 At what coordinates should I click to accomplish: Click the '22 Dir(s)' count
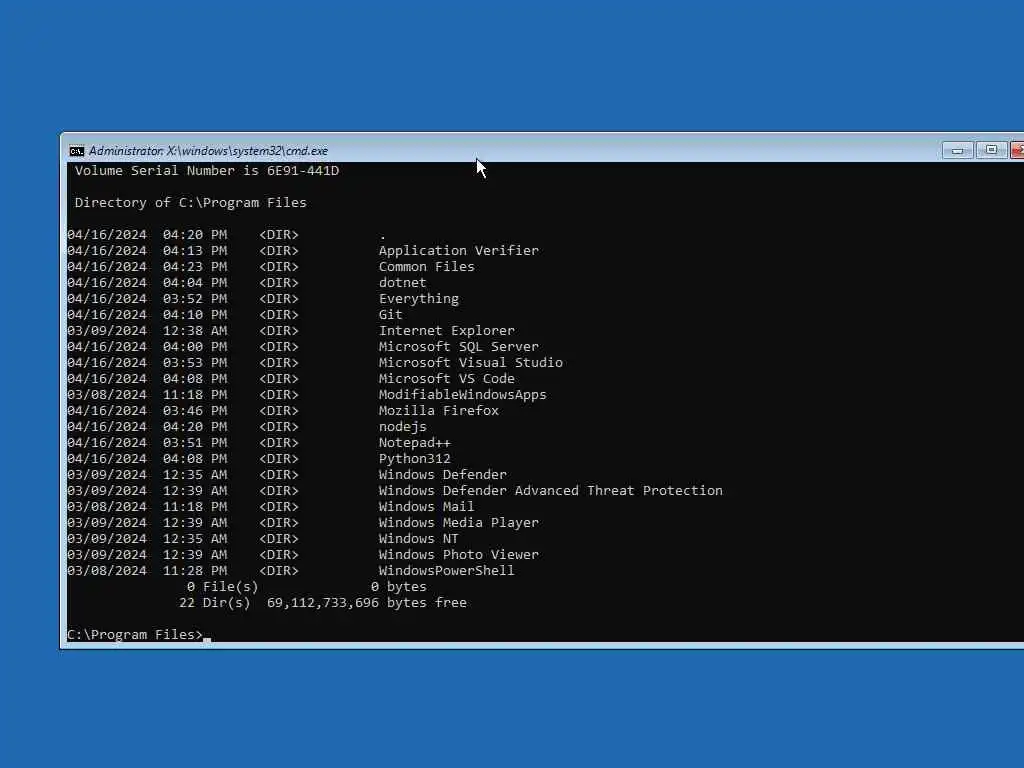click(x=215, y=603)
